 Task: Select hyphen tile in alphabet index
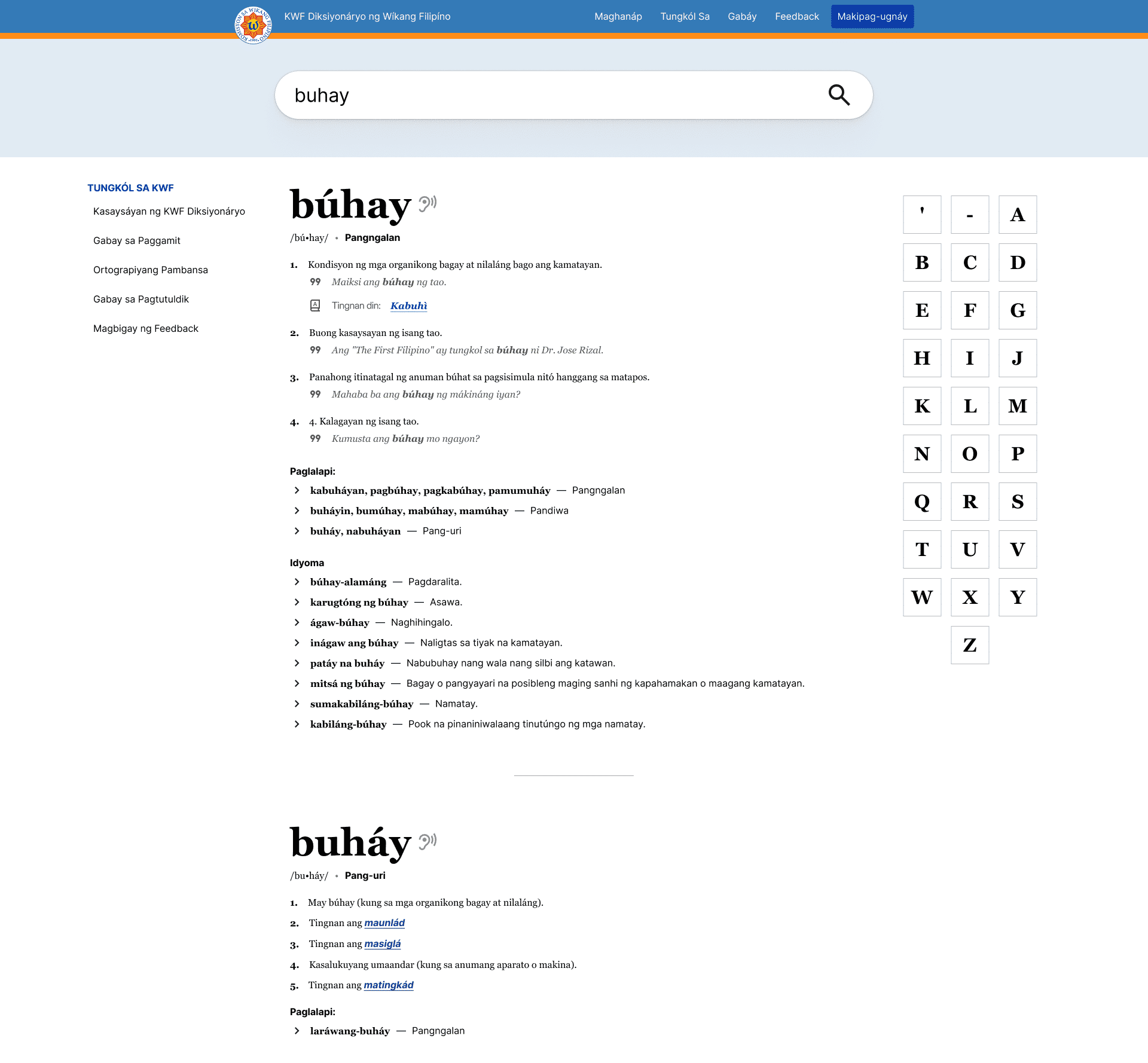tap(969, 215)
